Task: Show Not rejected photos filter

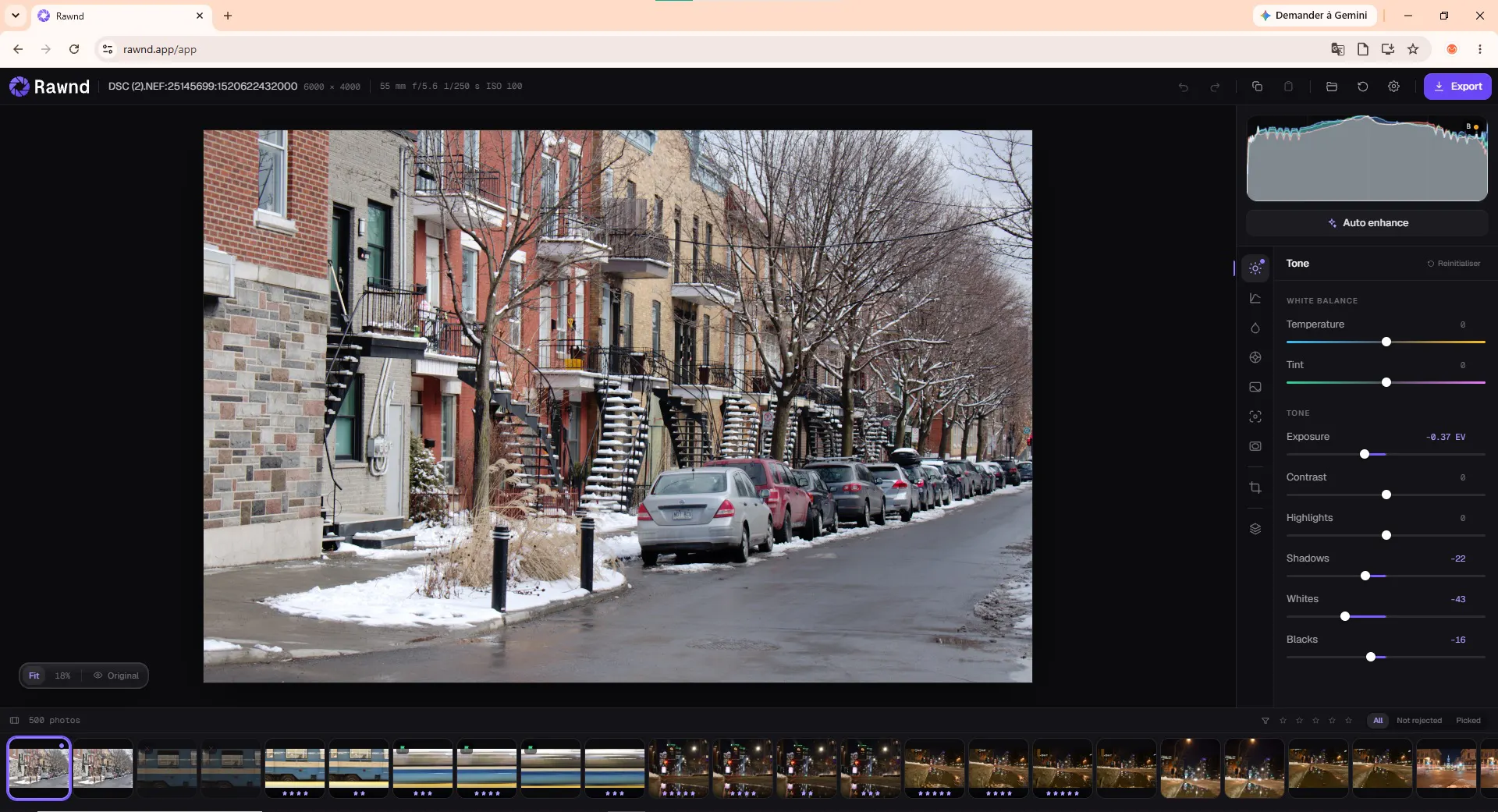Action: (x=1419, y=721)
